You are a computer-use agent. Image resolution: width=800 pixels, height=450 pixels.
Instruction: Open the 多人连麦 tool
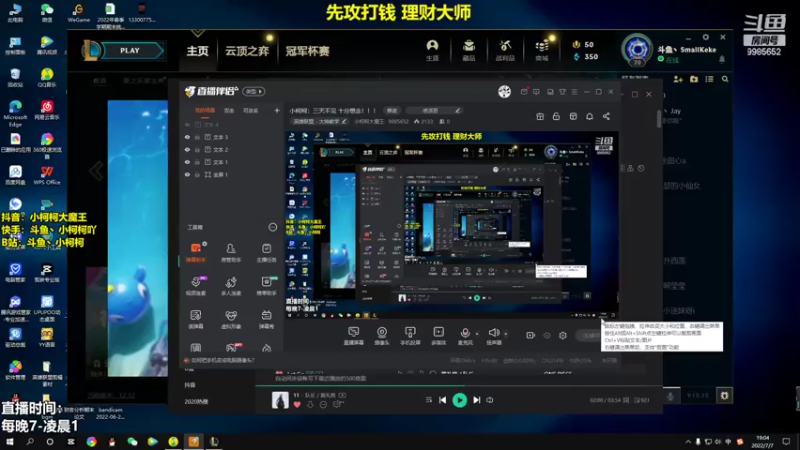[x=231, y=286]
